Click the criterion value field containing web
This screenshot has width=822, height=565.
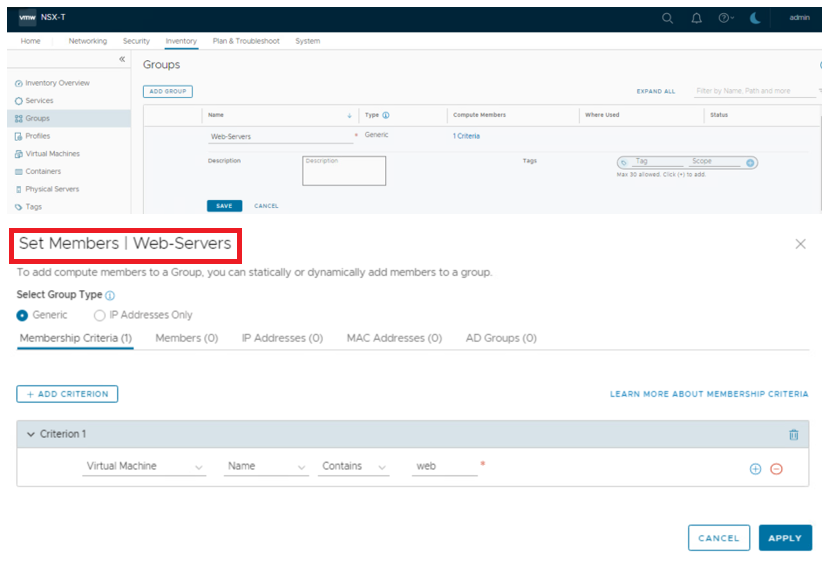444,467
